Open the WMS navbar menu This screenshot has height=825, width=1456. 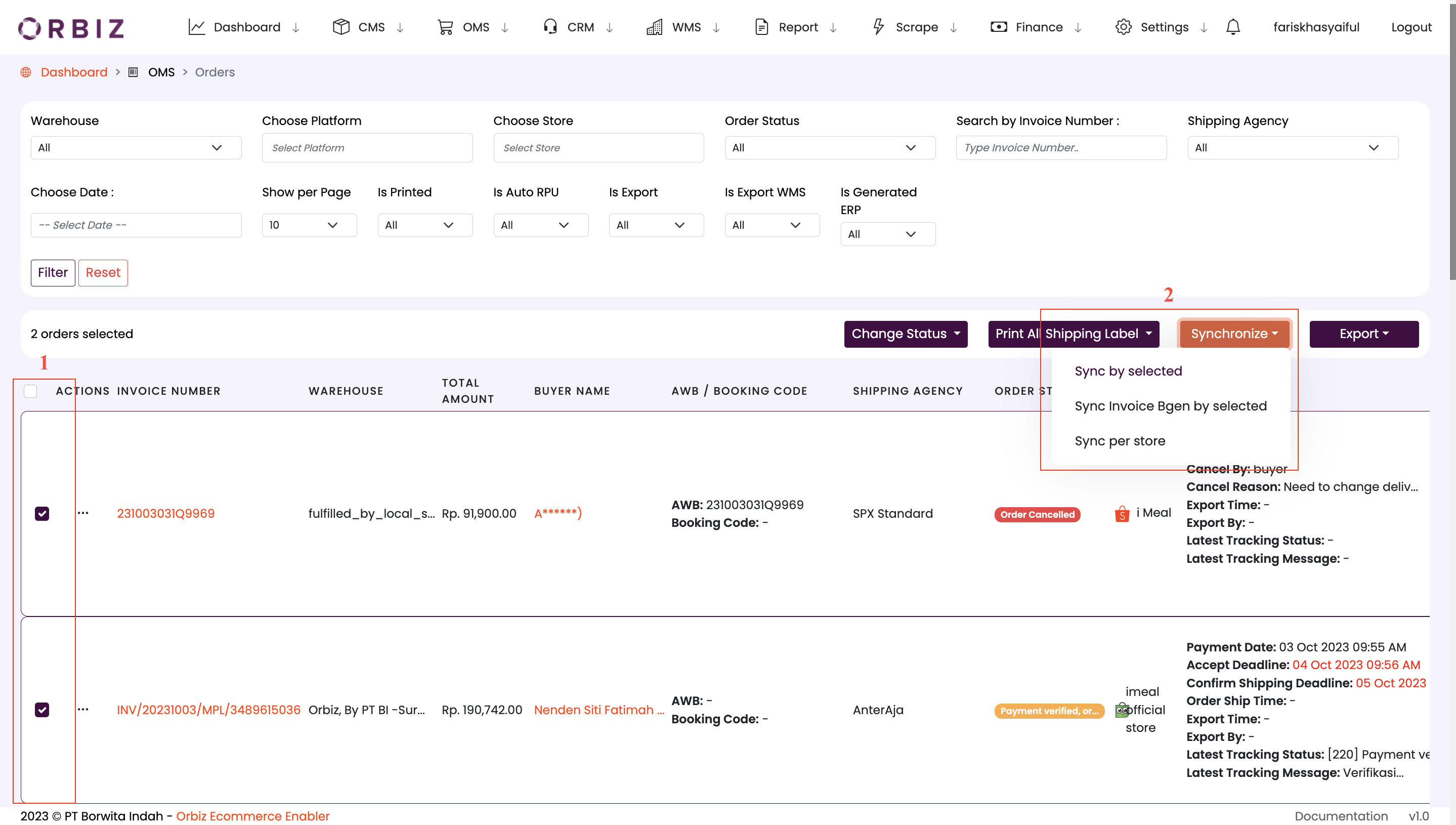click(x=684, y=27)
